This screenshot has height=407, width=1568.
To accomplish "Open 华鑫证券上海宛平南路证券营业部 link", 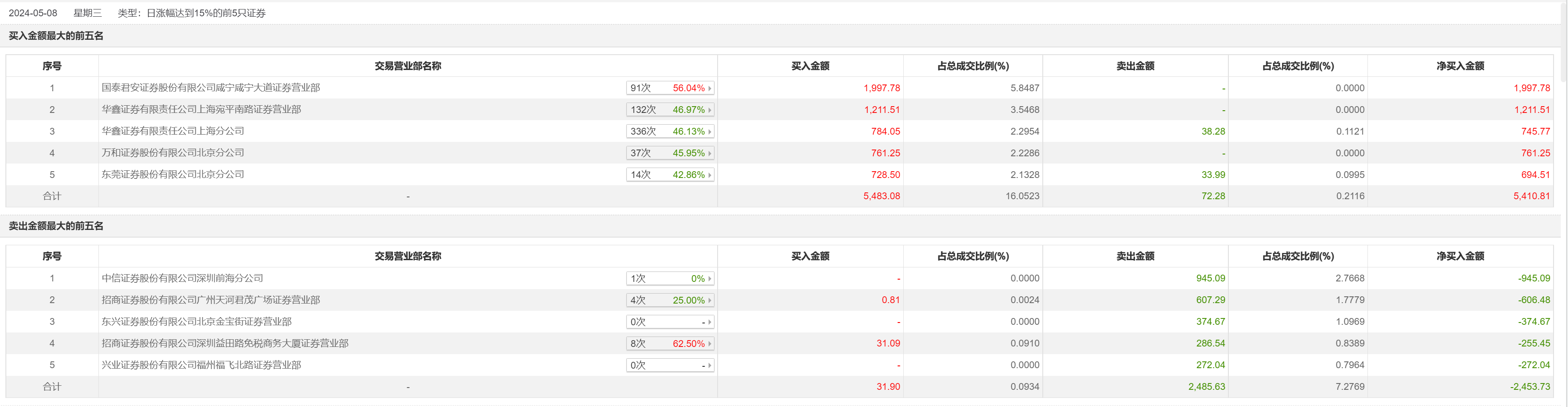I will 201,110.
